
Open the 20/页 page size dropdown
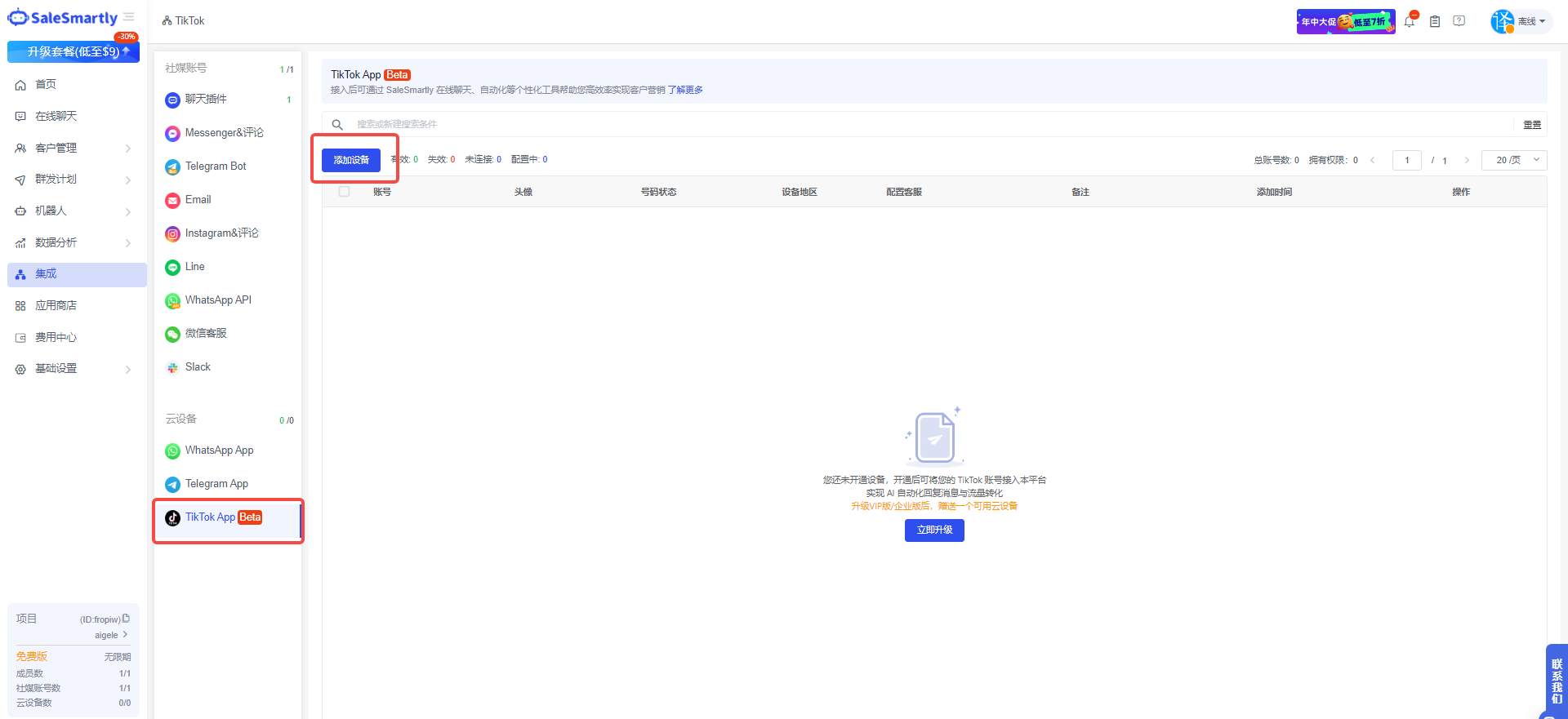tap(1514, 160)
